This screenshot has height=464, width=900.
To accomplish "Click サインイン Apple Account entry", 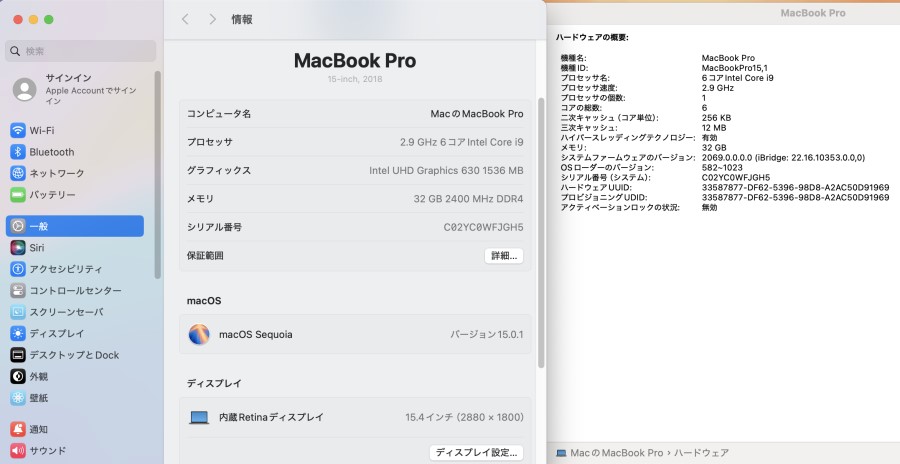I will click(x=77, y=90).
